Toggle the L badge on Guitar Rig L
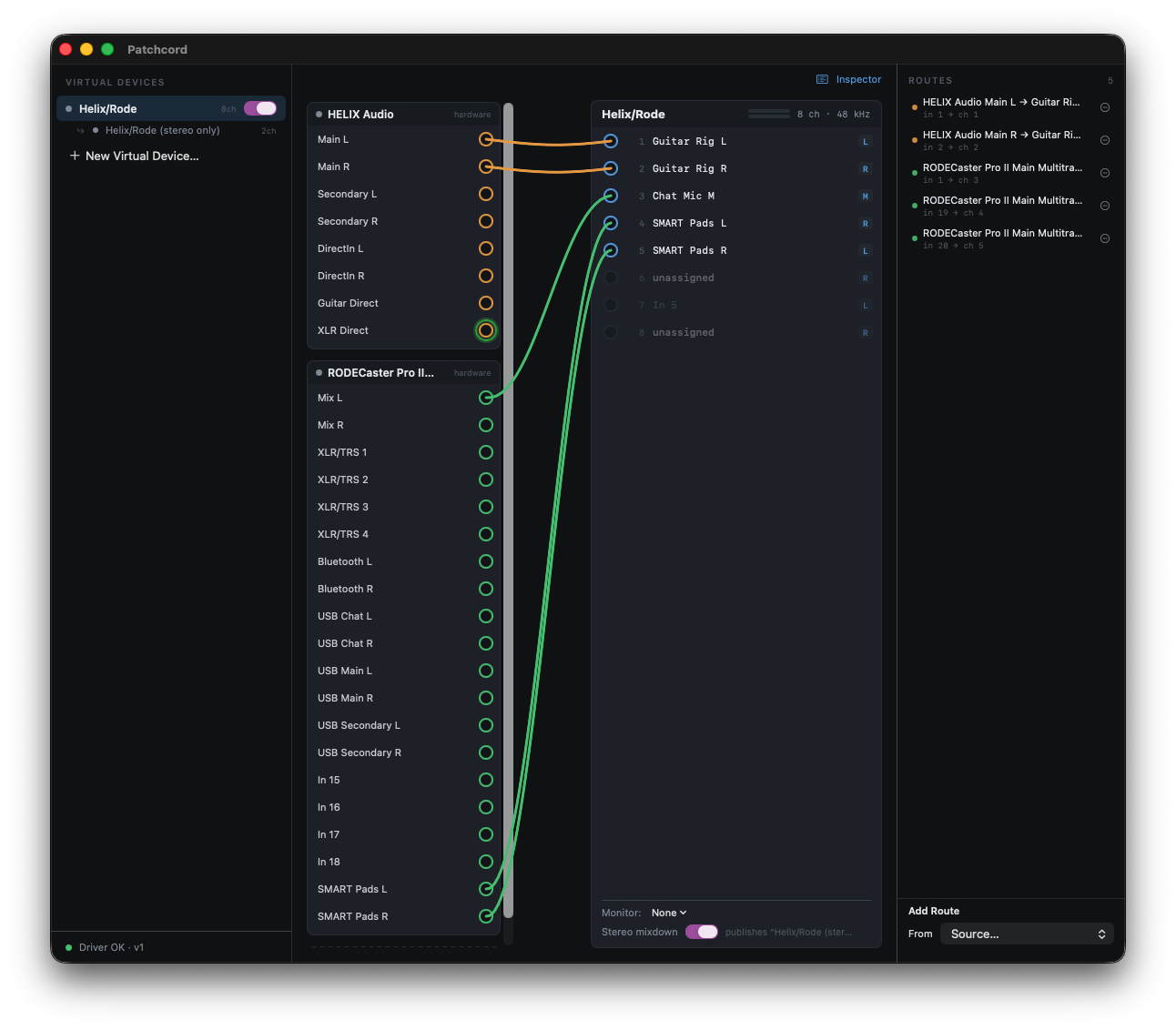1176x1030 pixels. coord(866,142)
